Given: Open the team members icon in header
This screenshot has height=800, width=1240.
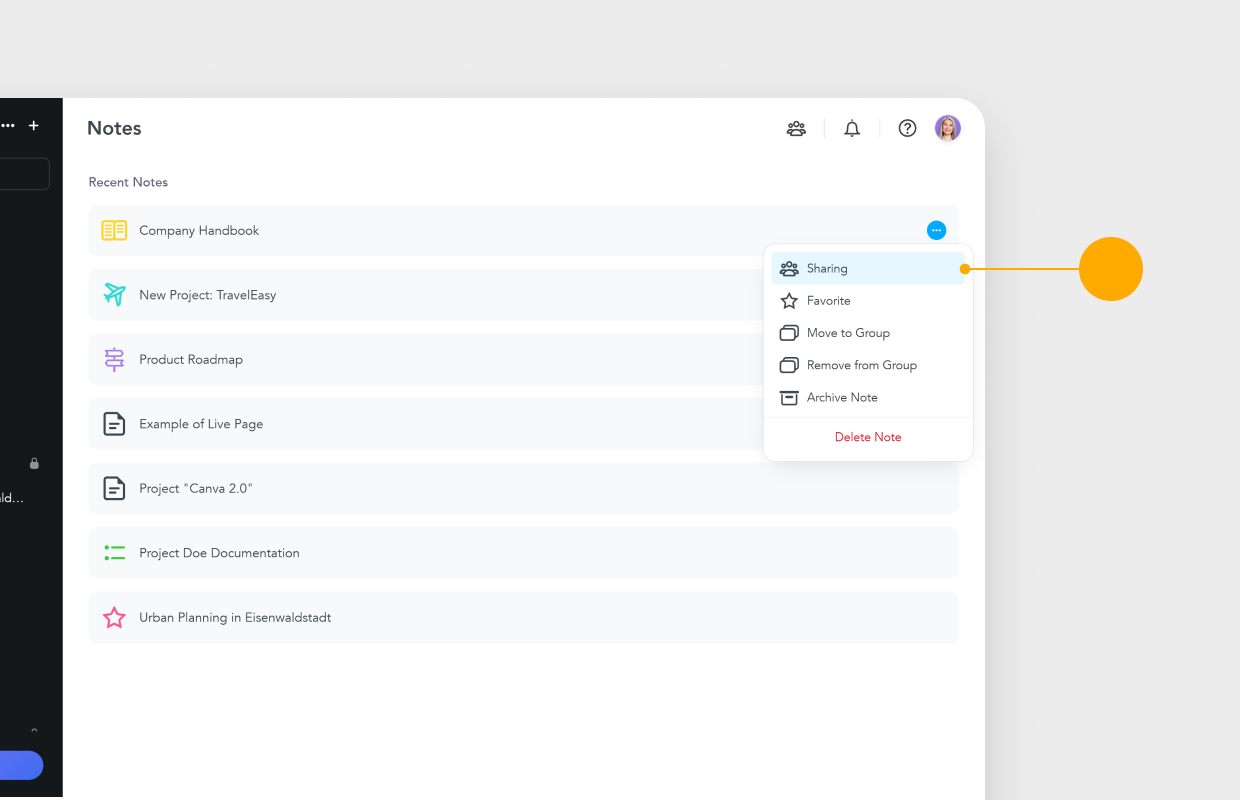Looking at the screenshot, I should tap(796, 128).
